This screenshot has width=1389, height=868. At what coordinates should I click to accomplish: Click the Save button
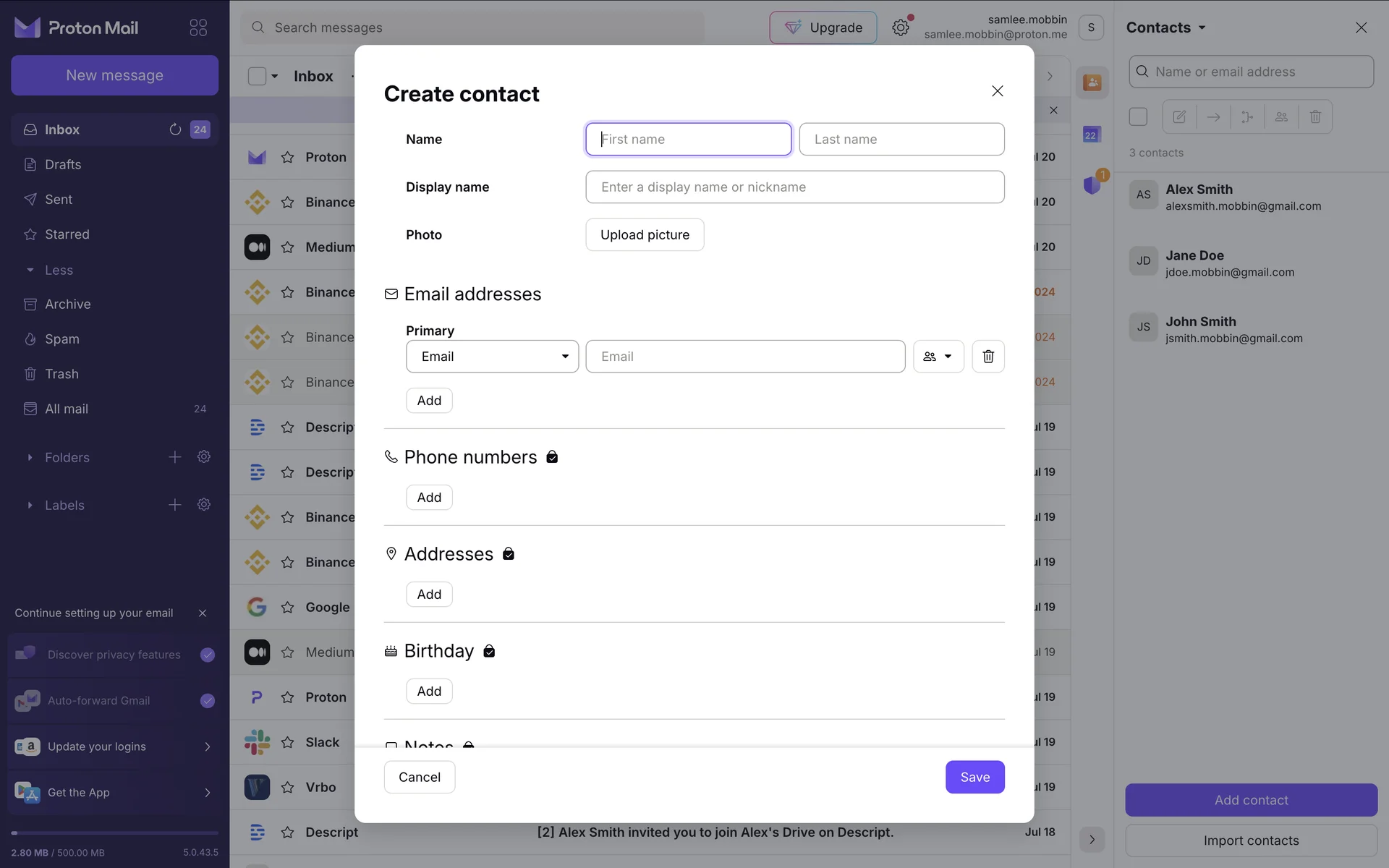tap(974, 777)
